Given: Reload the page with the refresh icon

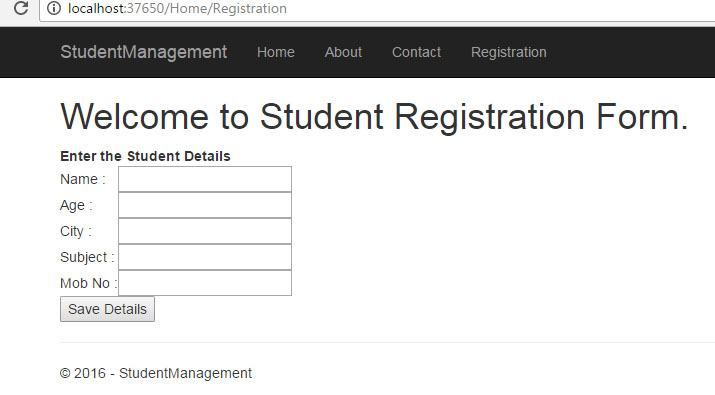Looking at the screenshot, I should 21,8.
